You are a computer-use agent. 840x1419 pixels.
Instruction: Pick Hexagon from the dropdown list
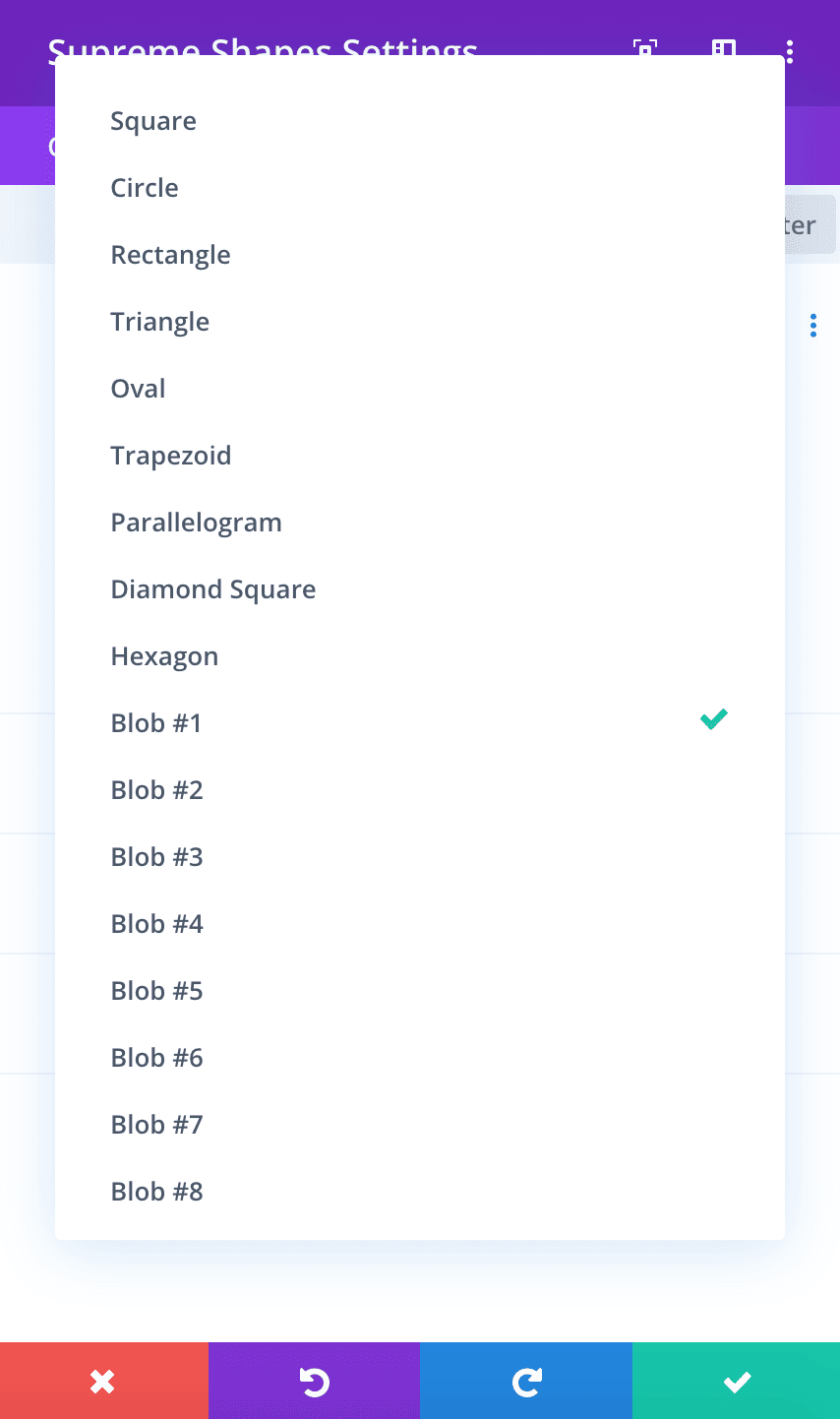pos(420,656)
